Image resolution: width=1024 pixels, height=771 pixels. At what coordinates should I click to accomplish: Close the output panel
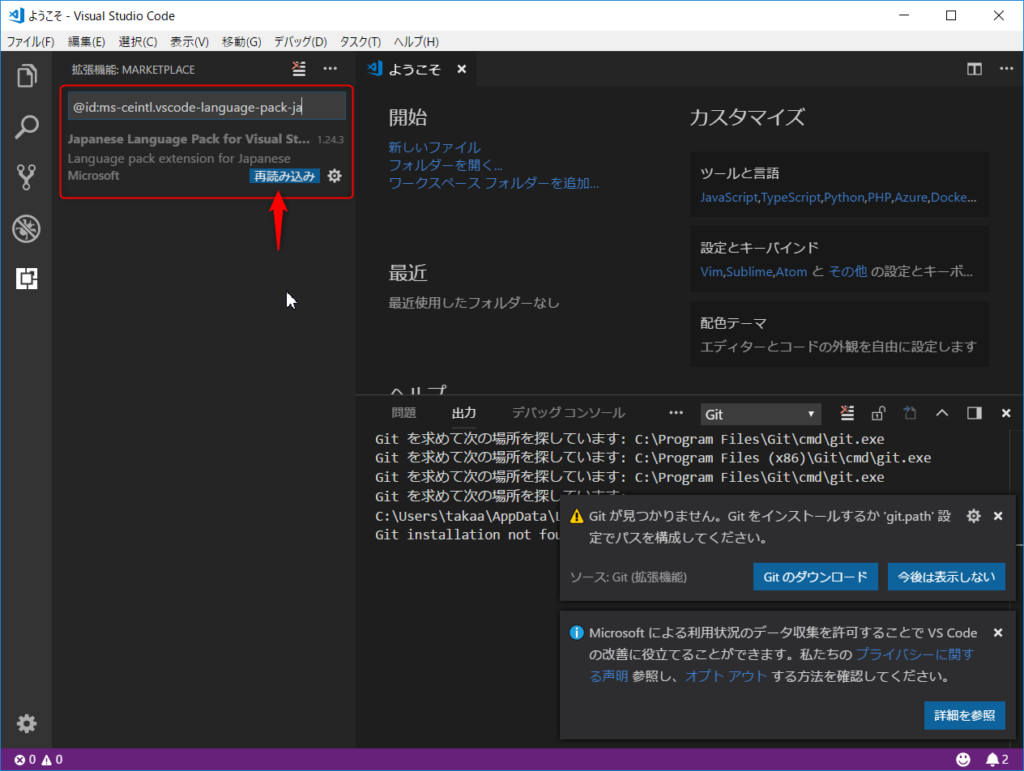click(x=1006, y=413)
